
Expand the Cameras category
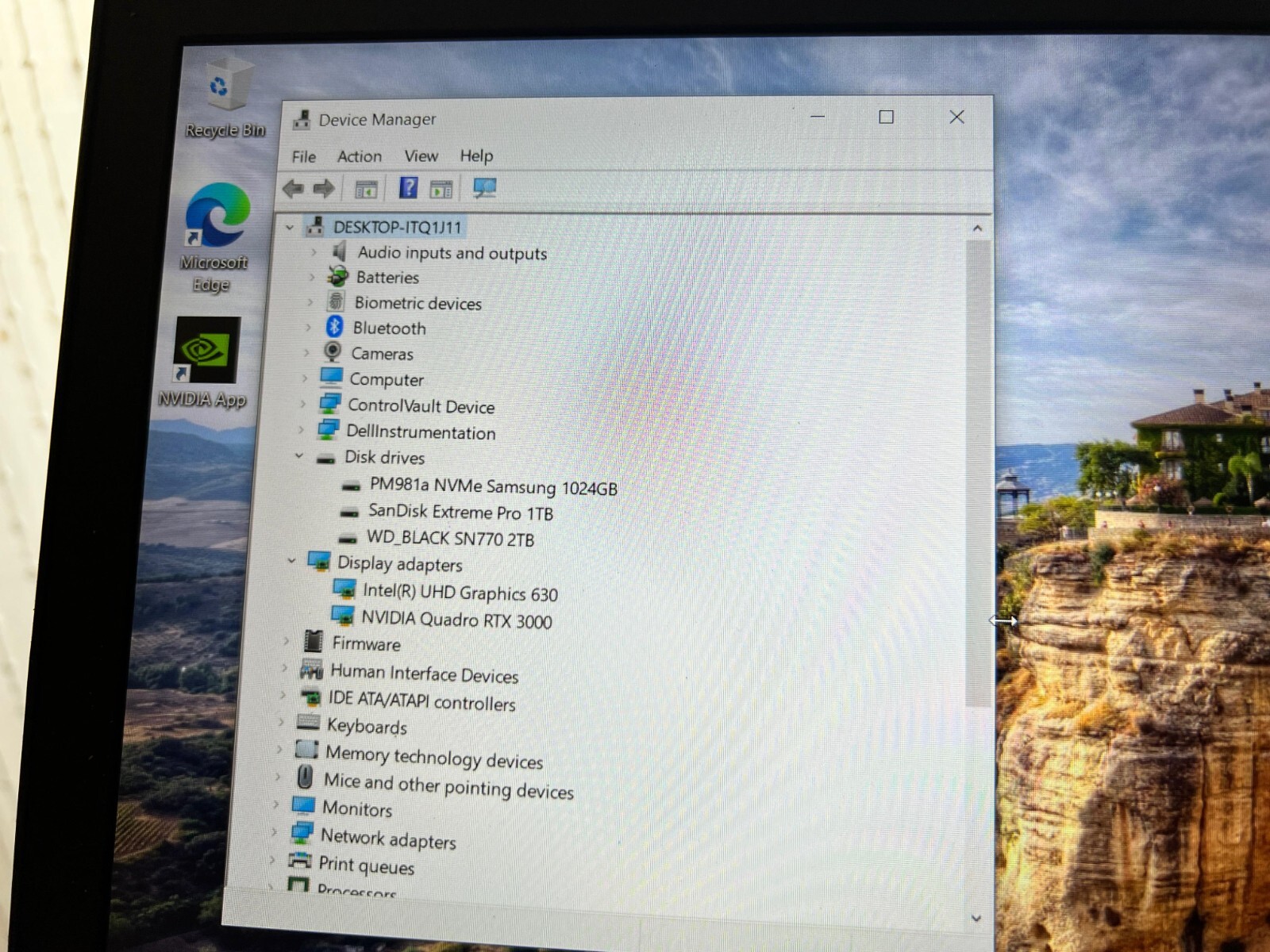click(306, 352)
